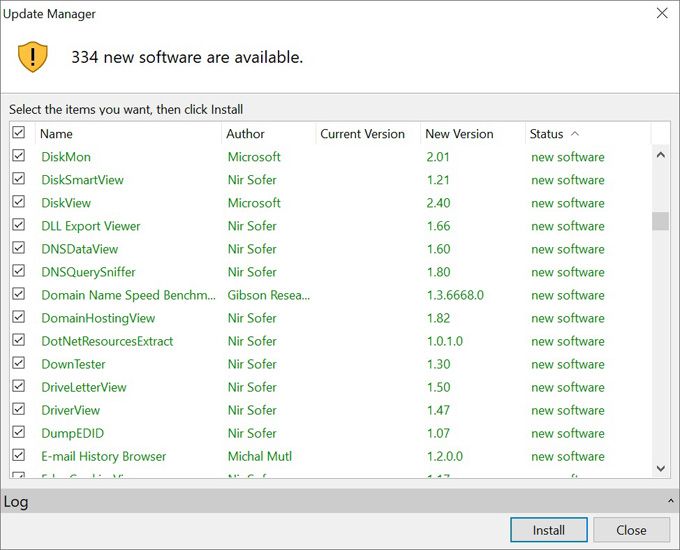Uncheck the DNSQuerySniffer checkbox
Image resolution: width=680 pixels, height=550 pixels.
19,270
